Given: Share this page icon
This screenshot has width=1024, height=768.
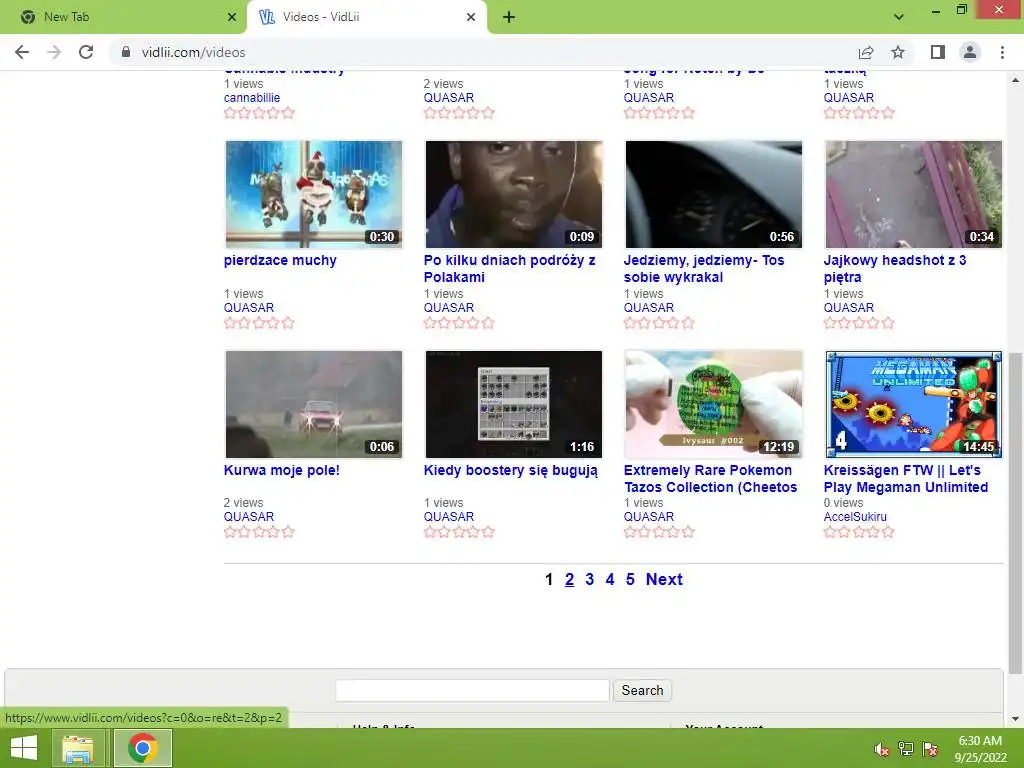Looking at the screenshot, I should tap(866, 52).
